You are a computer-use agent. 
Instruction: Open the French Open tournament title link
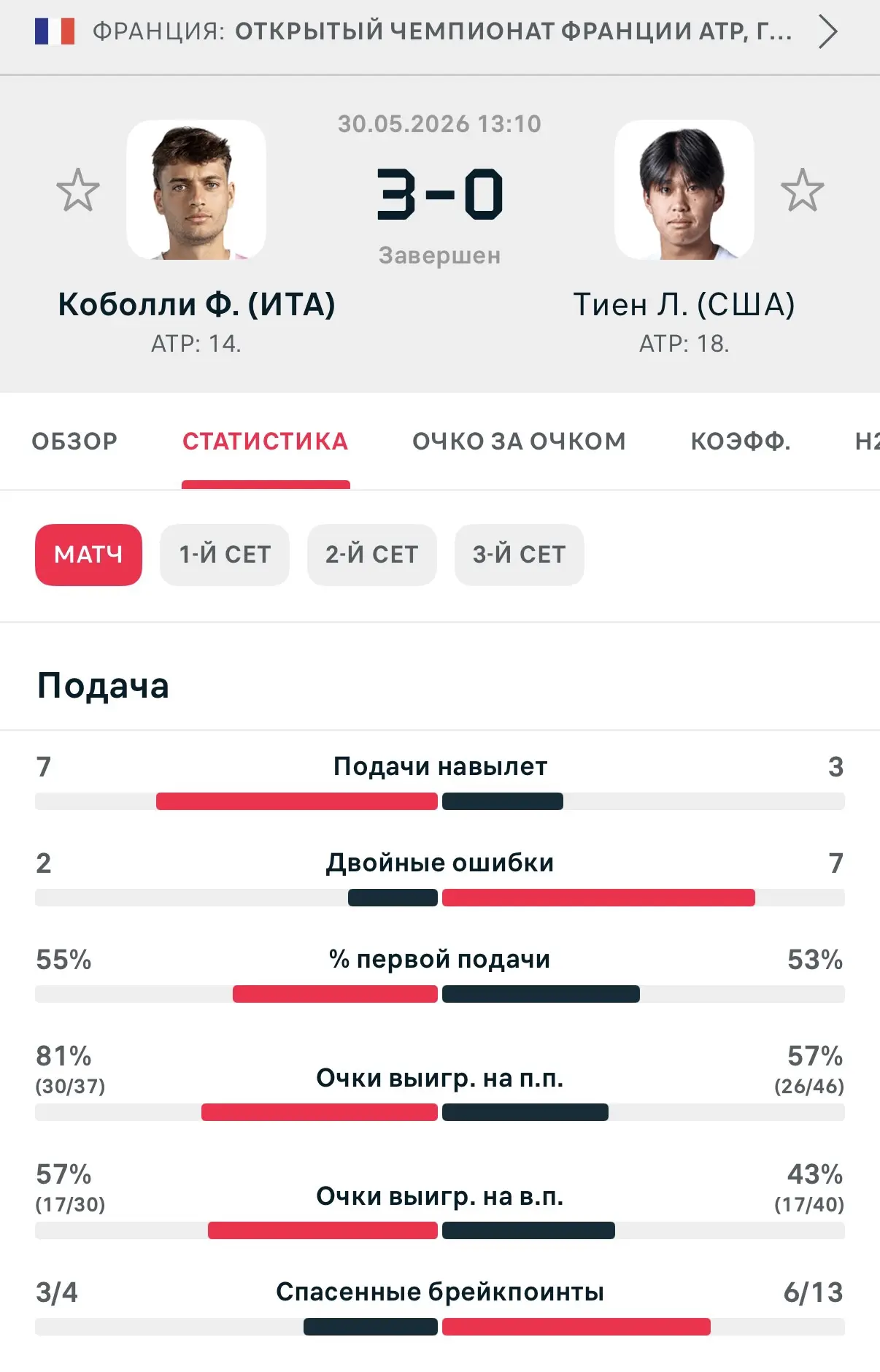[x=514, y=31]
